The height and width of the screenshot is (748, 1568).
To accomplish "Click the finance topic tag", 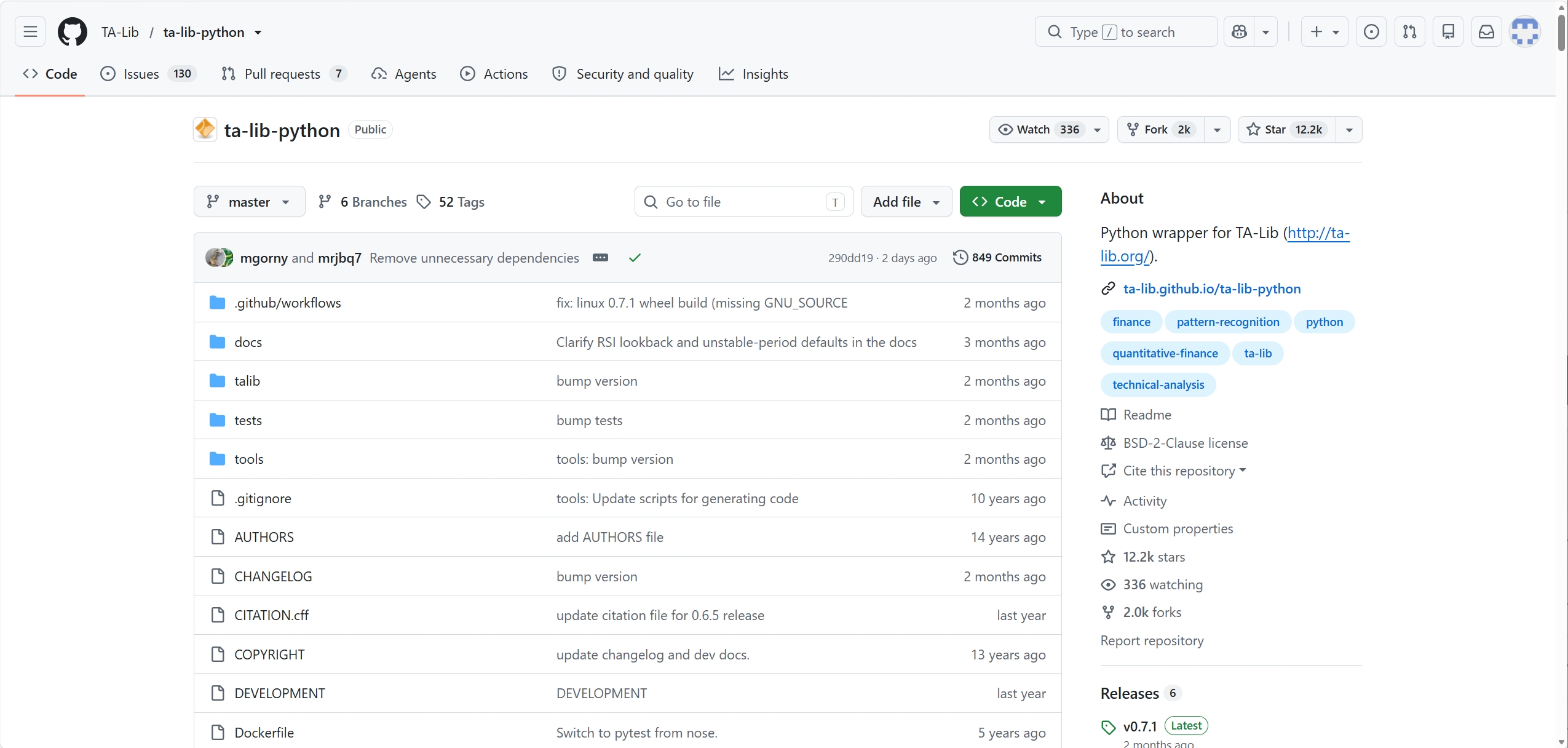I will tap(1131, 321).
